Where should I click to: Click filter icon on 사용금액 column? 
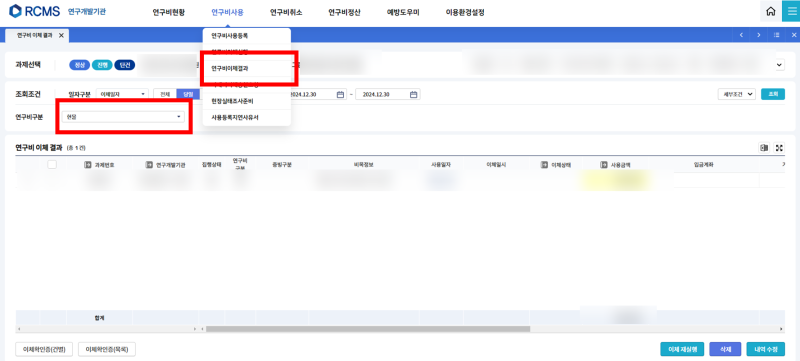pyautogui.click(x=604, y=165)
